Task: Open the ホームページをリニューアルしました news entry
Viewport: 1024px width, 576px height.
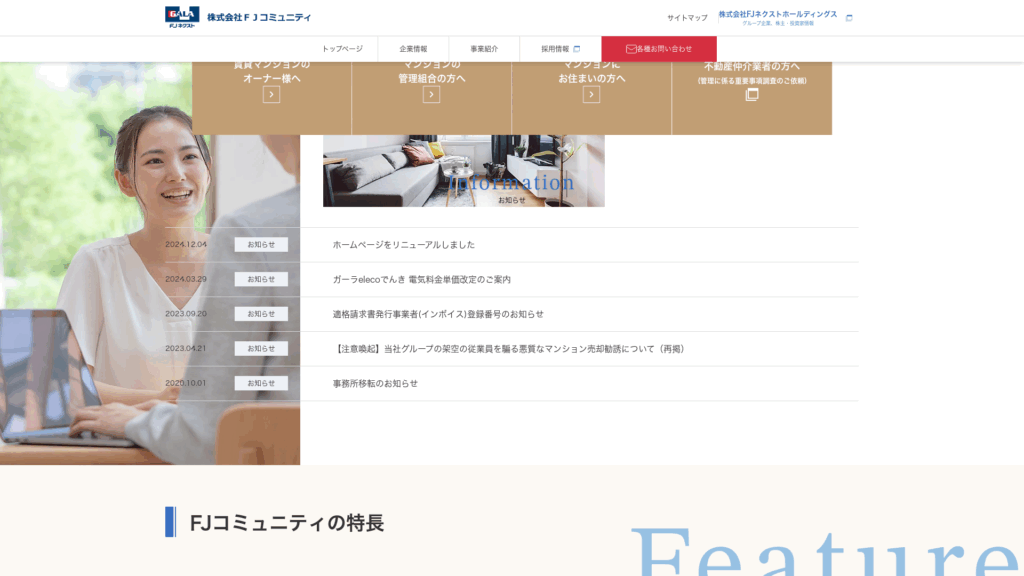Action: coord(404,244)
